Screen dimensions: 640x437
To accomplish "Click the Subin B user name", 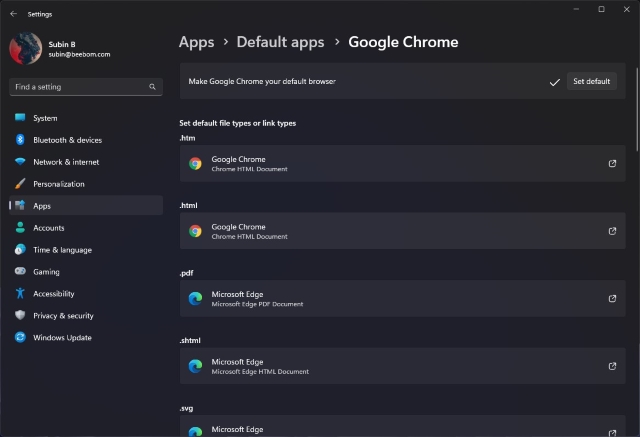I will click(x=62, y=44).
